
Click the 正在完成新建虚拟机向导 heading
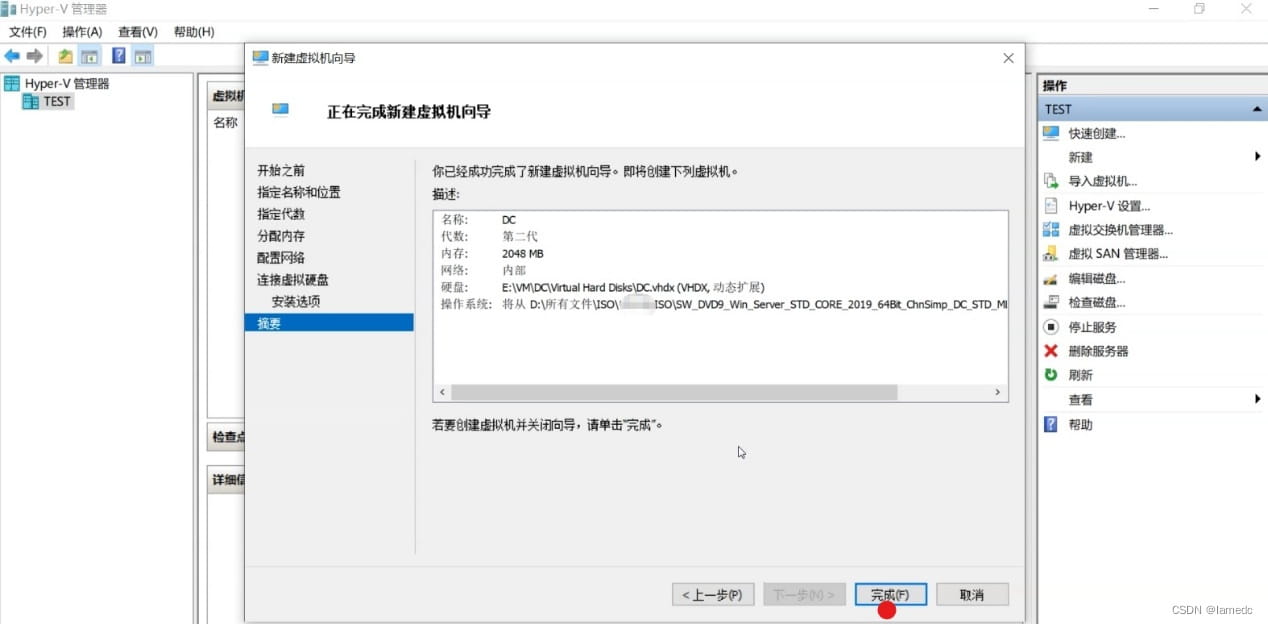(409, 111)
